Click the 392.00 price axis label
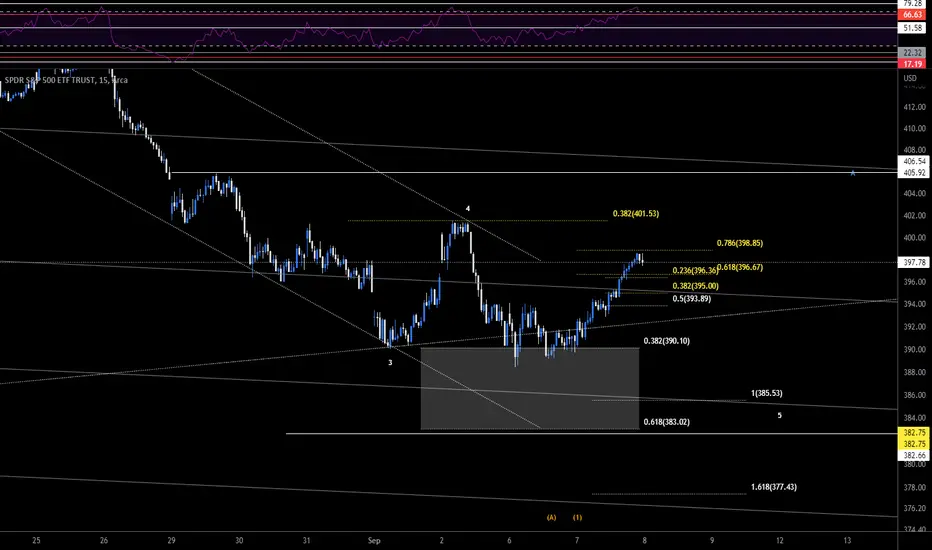This screenshot has height=550, width=932. click(x=914, y=327)
